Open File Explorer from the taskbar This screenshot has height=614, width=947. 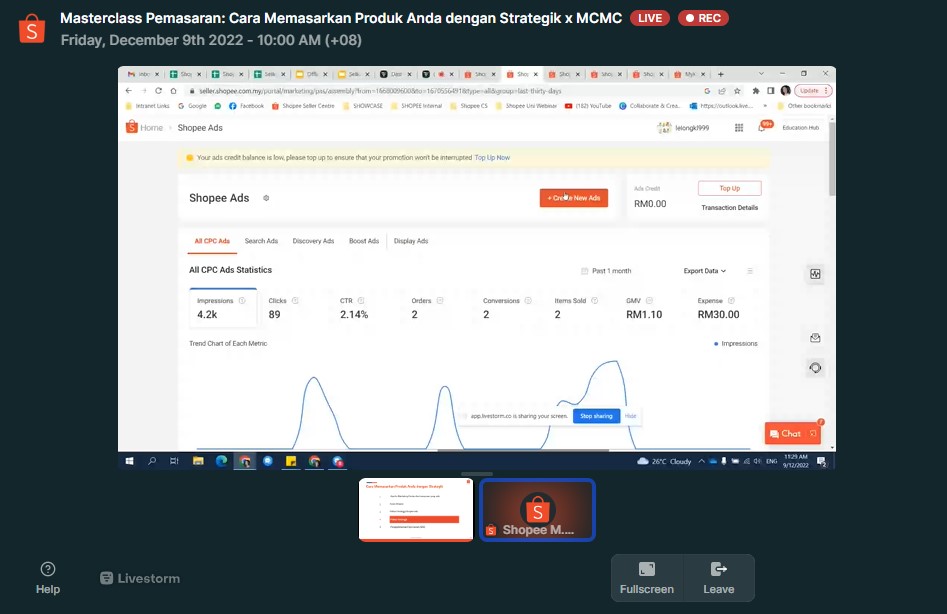click(198, 461)
